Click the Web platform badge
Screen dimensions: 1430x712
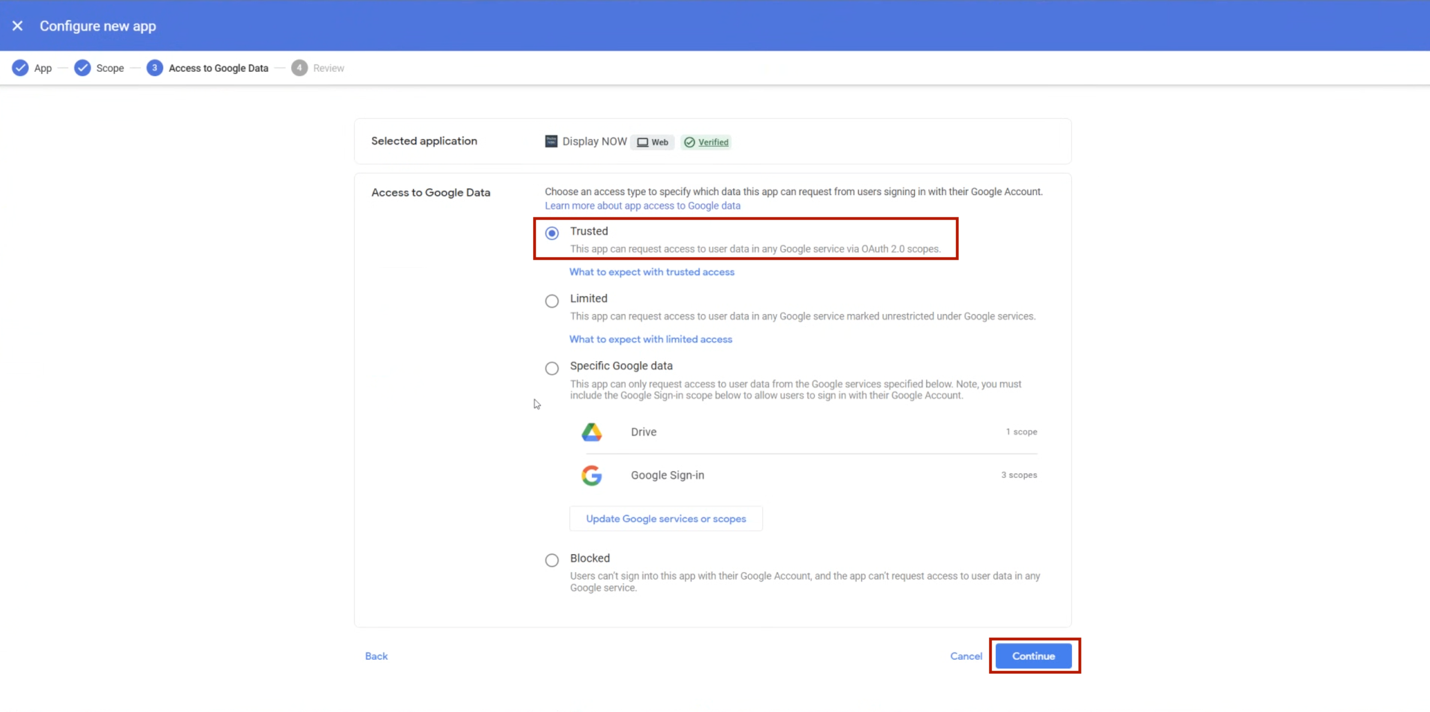pyautogui.click(x=653, y=142)
